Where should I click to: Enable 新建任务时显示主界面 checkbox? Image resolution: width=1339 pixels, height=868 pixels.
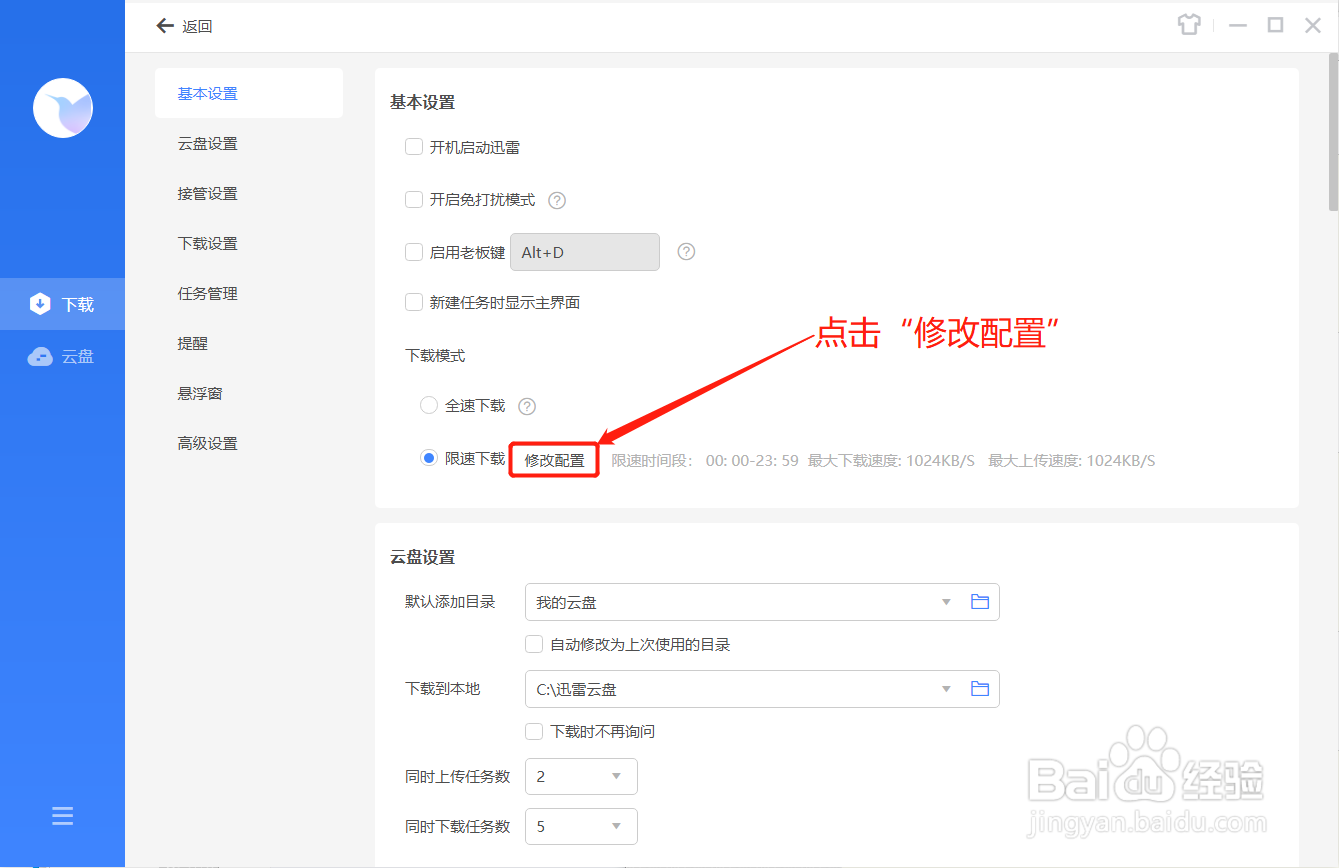[414, 302]
